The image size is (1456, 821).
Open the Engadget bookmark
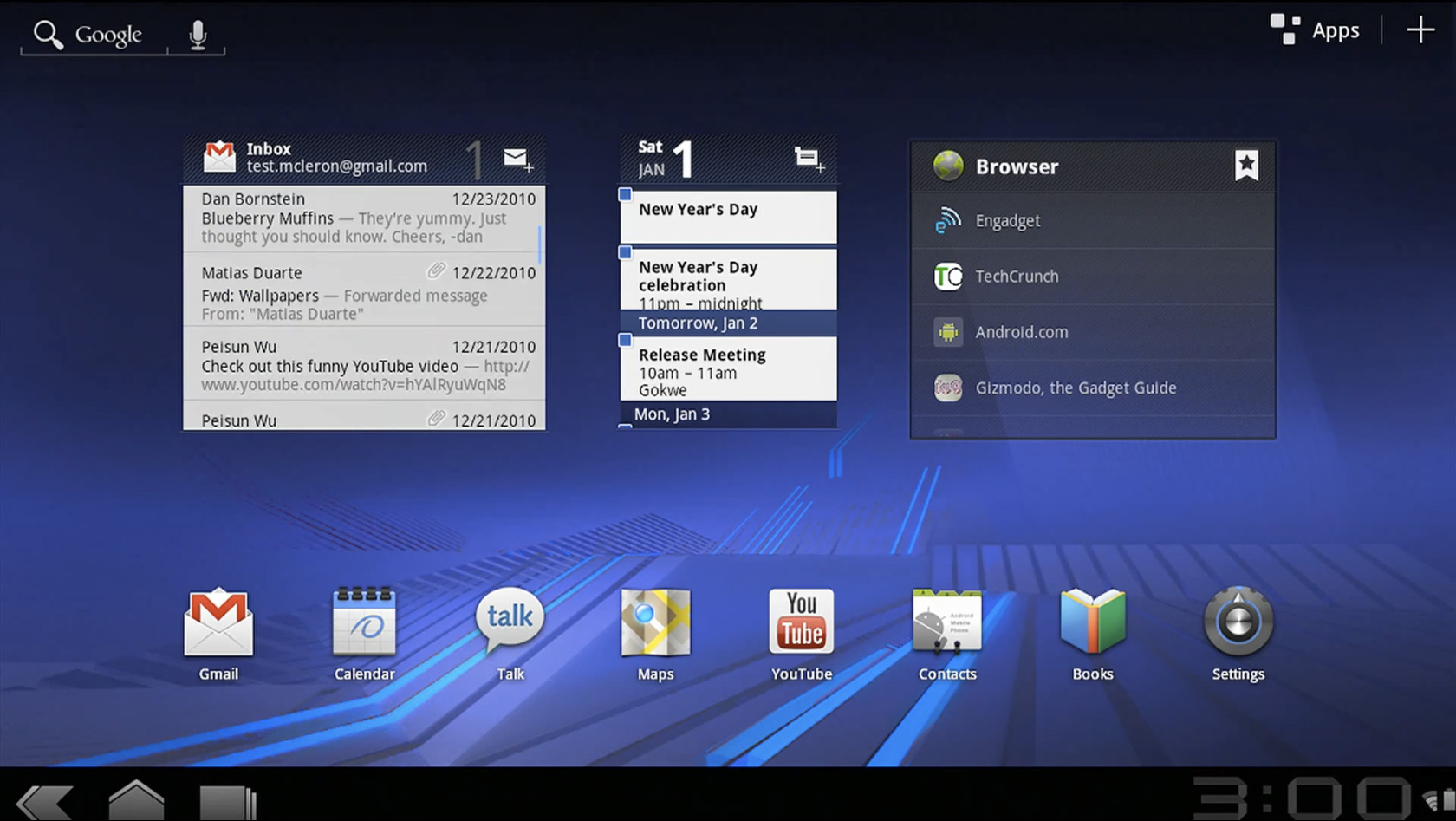point(1008,221)
